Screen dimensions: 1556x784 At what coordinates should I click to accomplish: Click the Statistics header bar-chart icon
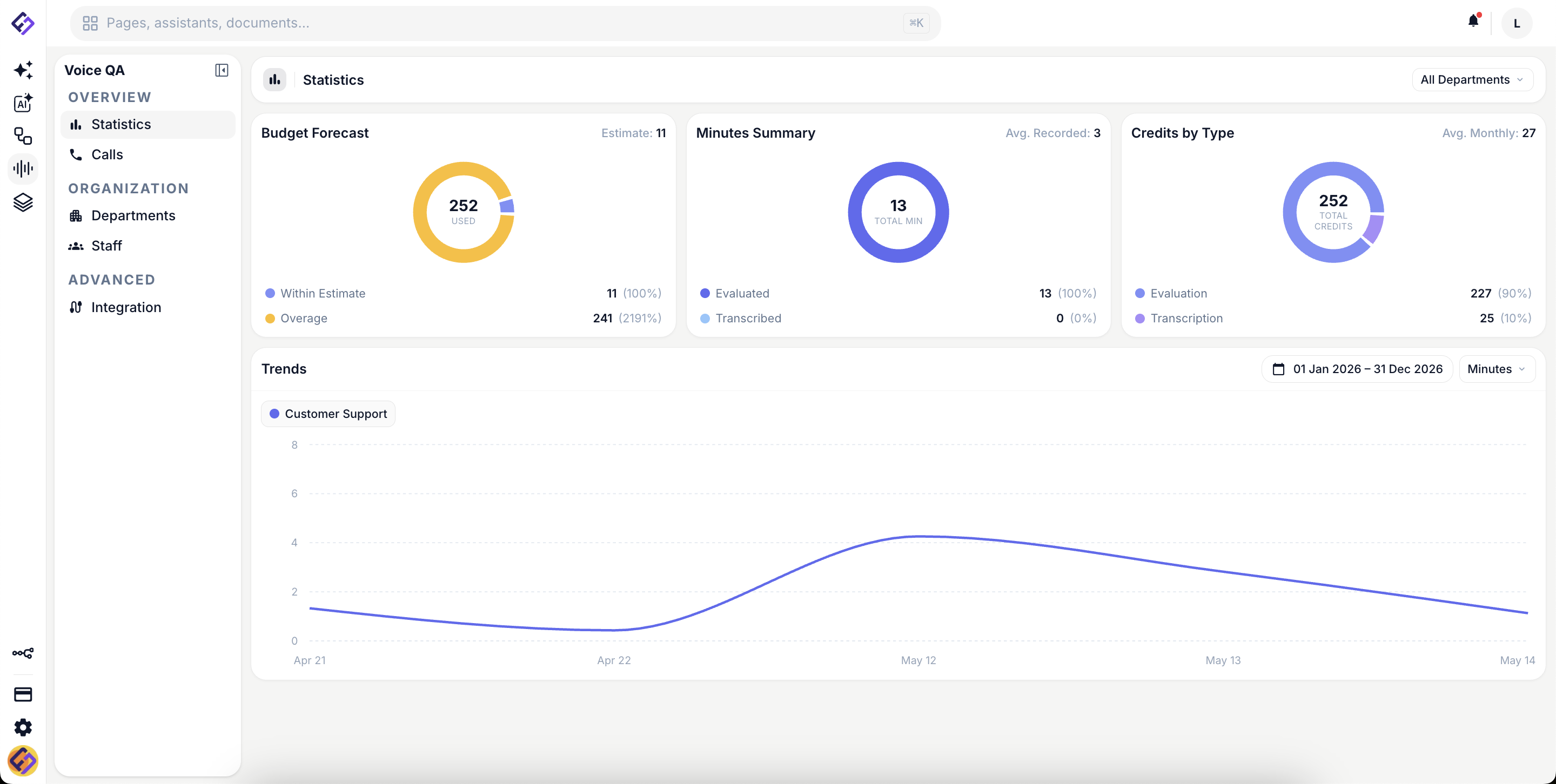point(275,80)
